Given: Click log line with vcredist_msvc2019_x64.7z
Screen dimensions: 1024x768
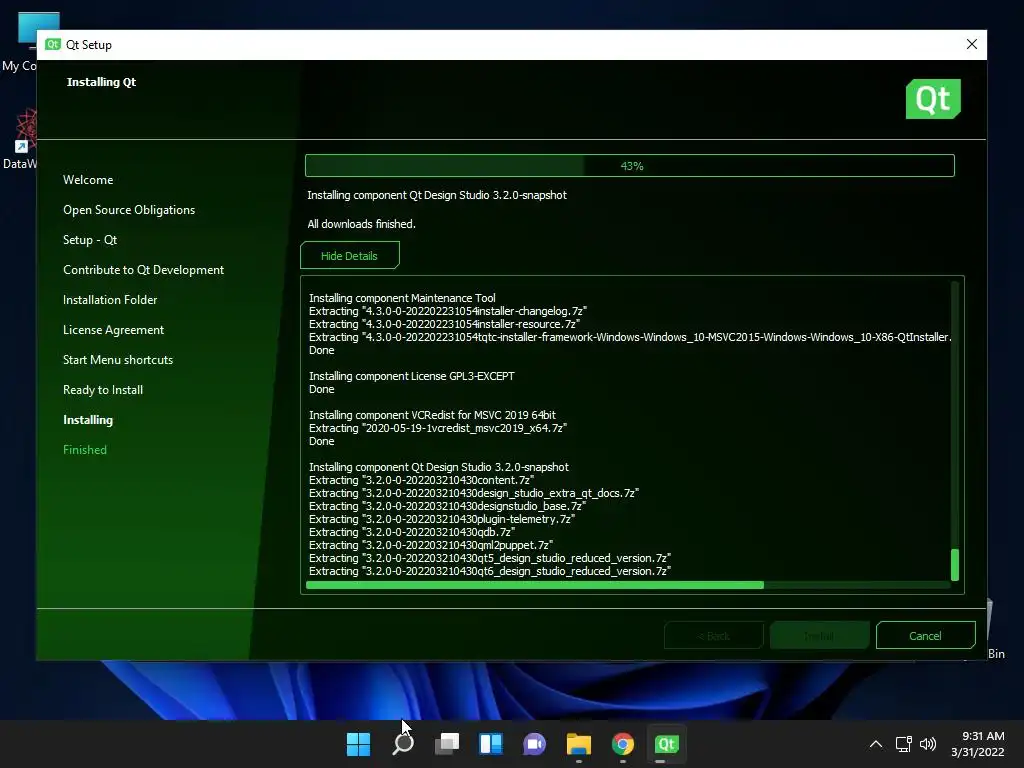Looking at the screenshot, I should (x=438, y=428).
